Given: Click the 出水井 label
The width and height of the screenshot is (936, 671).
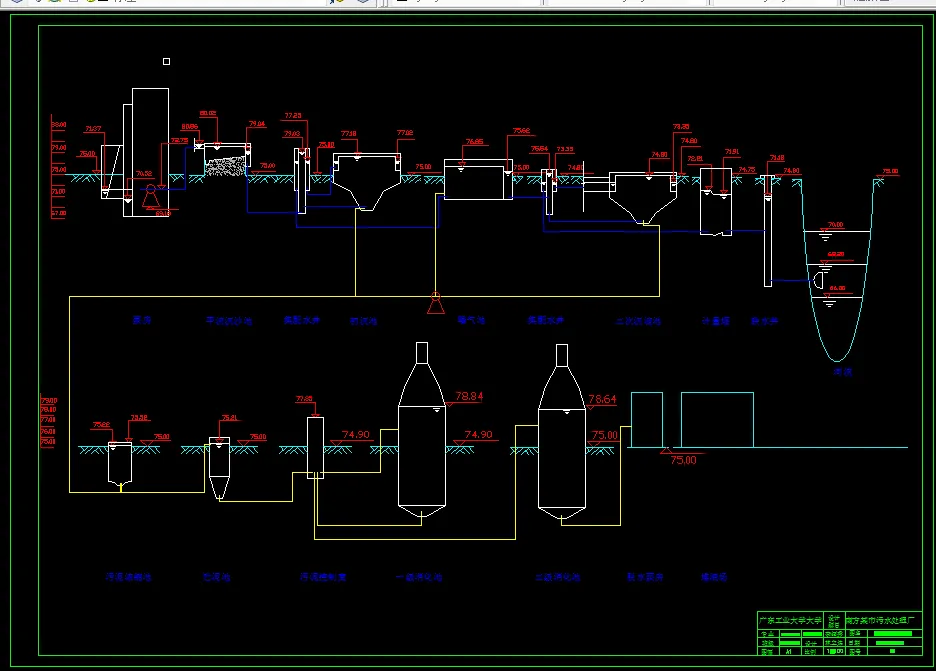Looking at the screenshot, I should click(764, 321).
